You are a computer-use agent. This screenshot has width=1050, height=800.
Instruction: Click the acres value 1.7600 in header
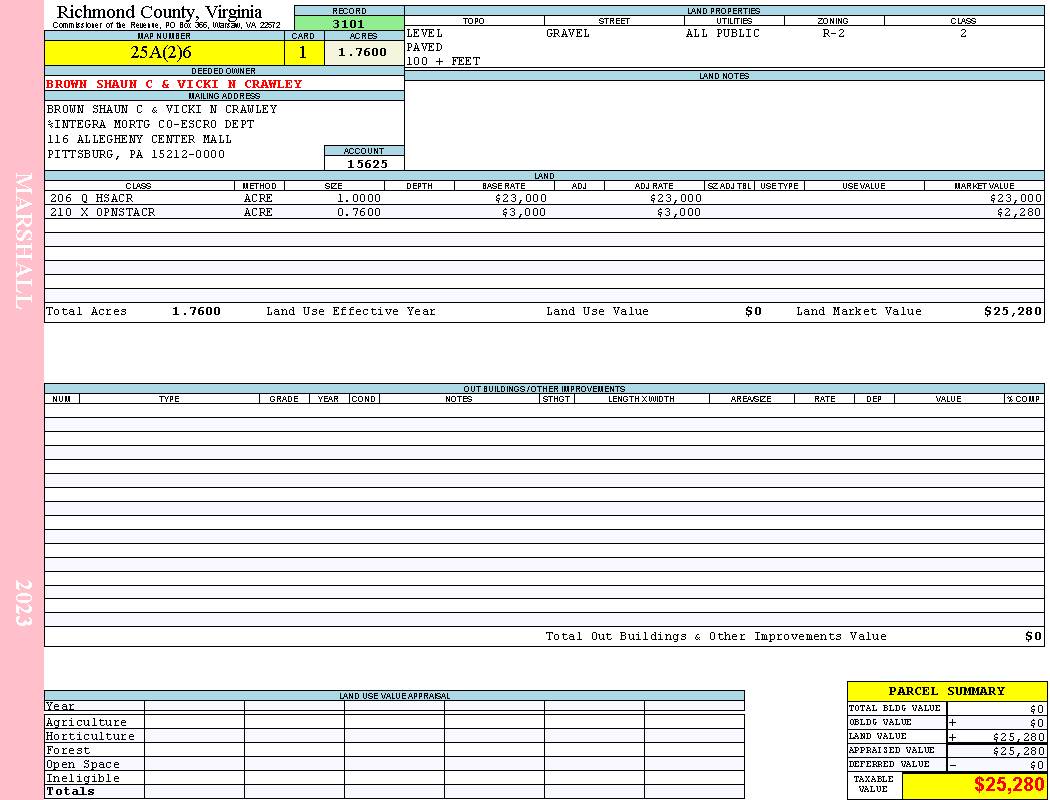tap(364, 52)
